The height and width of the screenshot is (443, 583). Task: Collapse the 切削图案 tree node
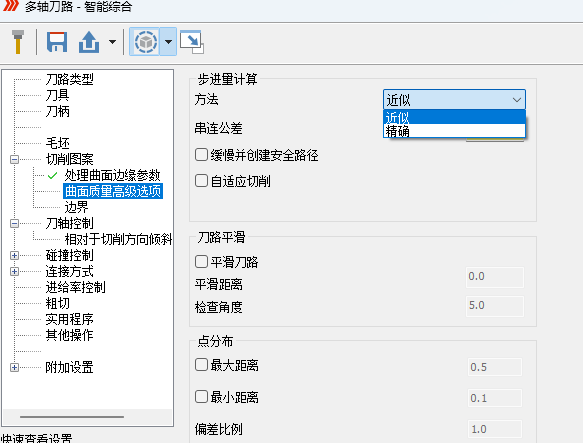(15, 160)
